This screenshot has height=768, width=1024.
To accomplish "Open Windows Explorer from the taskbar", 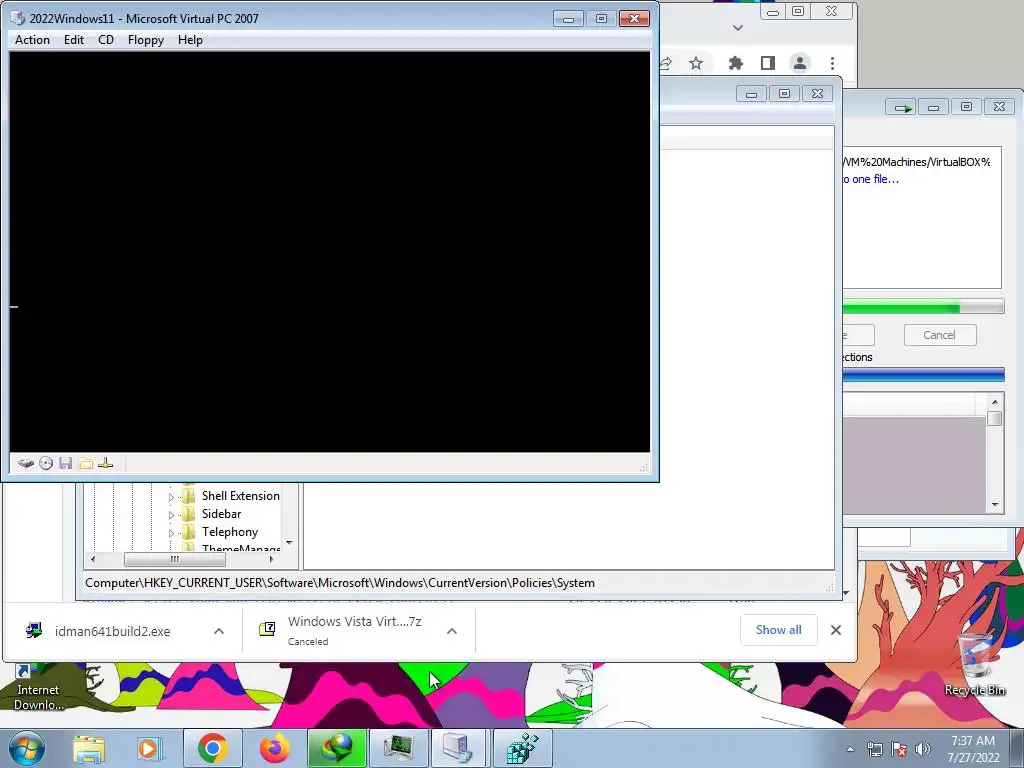I will (x=89, y=748).
